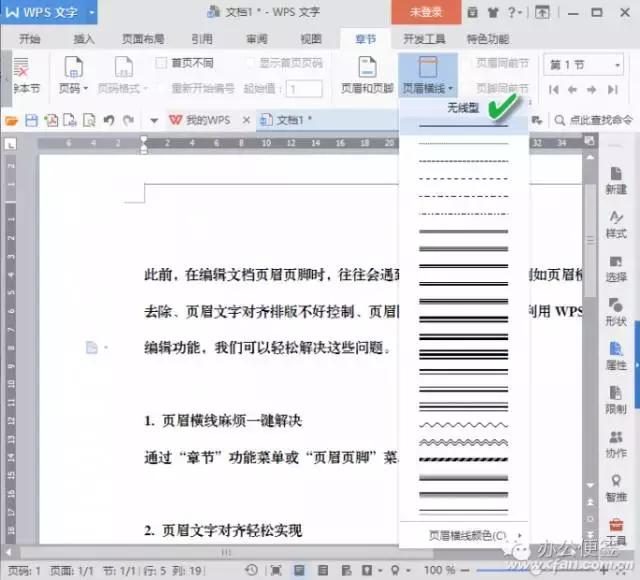
Task: Click the open folder icon in quick toolbar
Action: (11, 120)
